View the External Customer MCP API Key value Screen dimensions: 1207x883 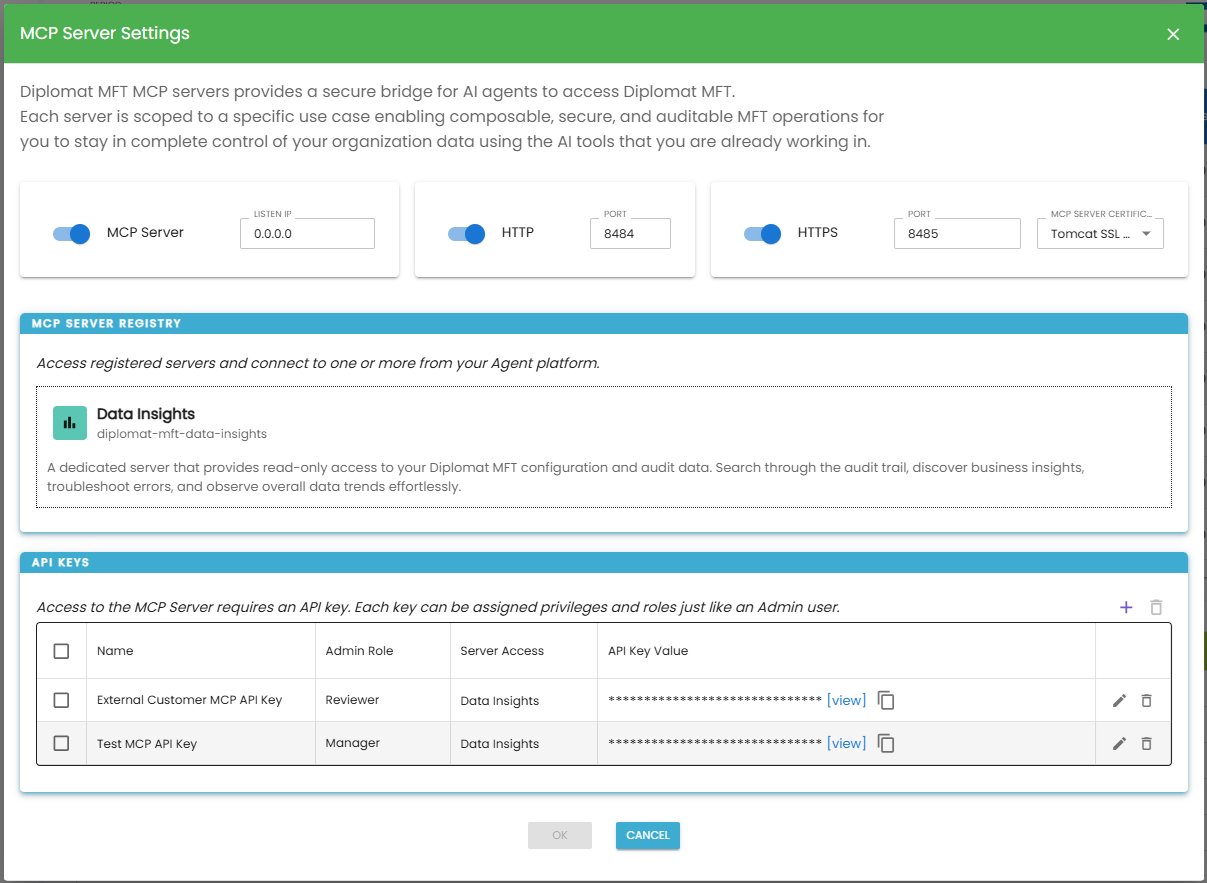pos(846,700)
